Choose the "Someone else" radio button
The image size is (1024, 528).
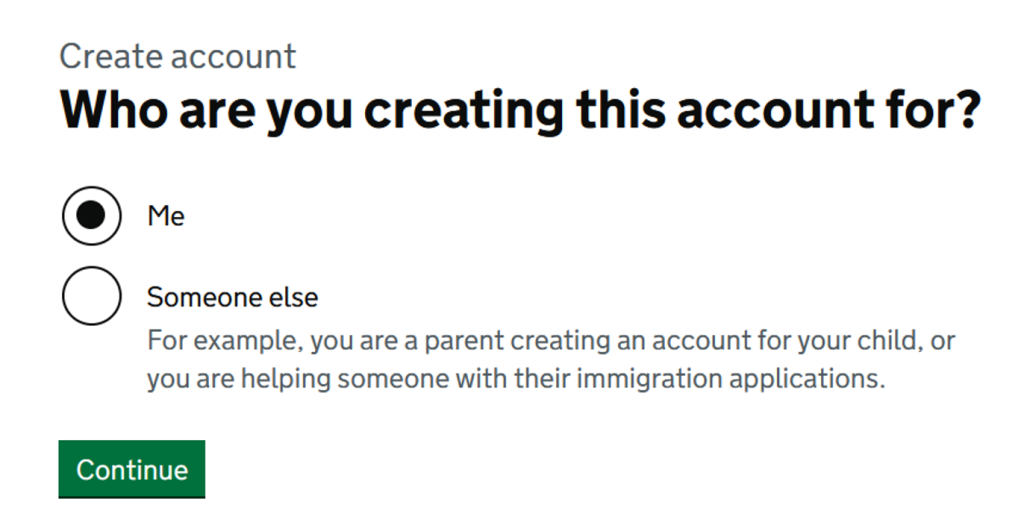[x=91, y=297]
